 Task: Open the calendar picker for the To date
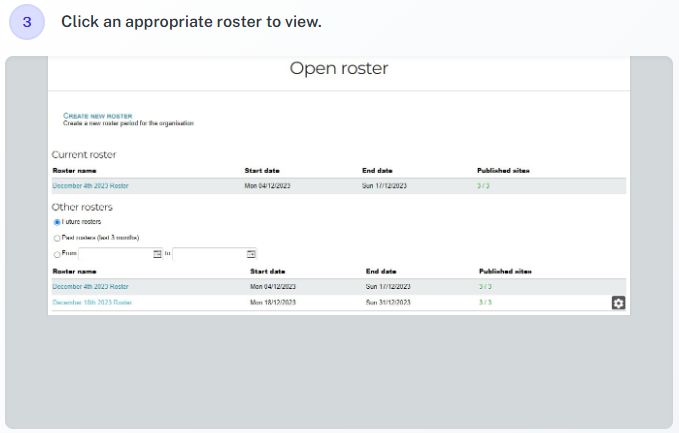point(251,254)
